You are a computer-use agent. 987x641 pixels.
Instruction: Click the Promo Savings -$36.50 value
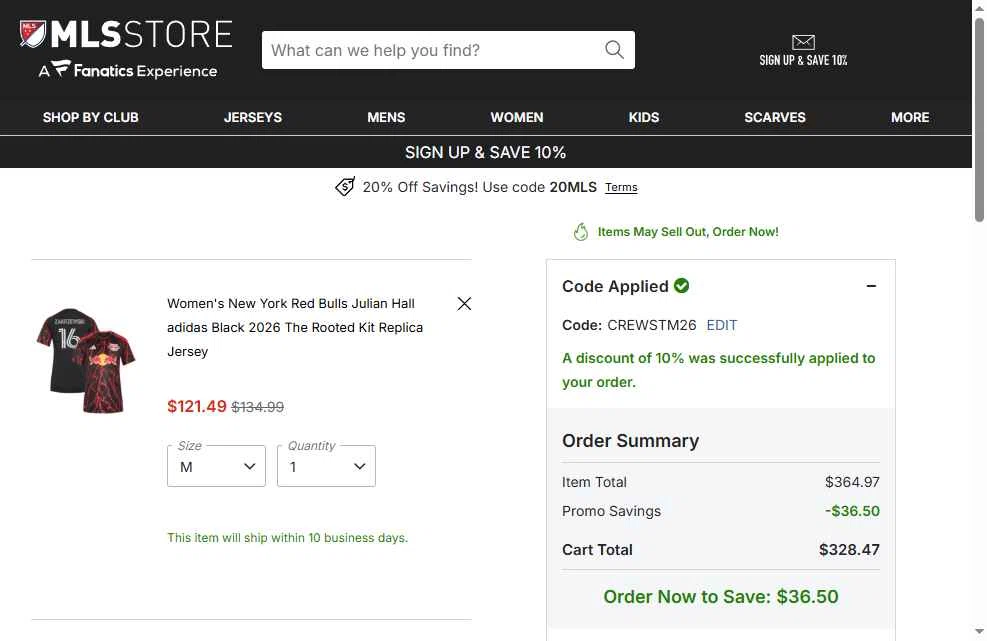pyautogui.click(x=852, y=511)
